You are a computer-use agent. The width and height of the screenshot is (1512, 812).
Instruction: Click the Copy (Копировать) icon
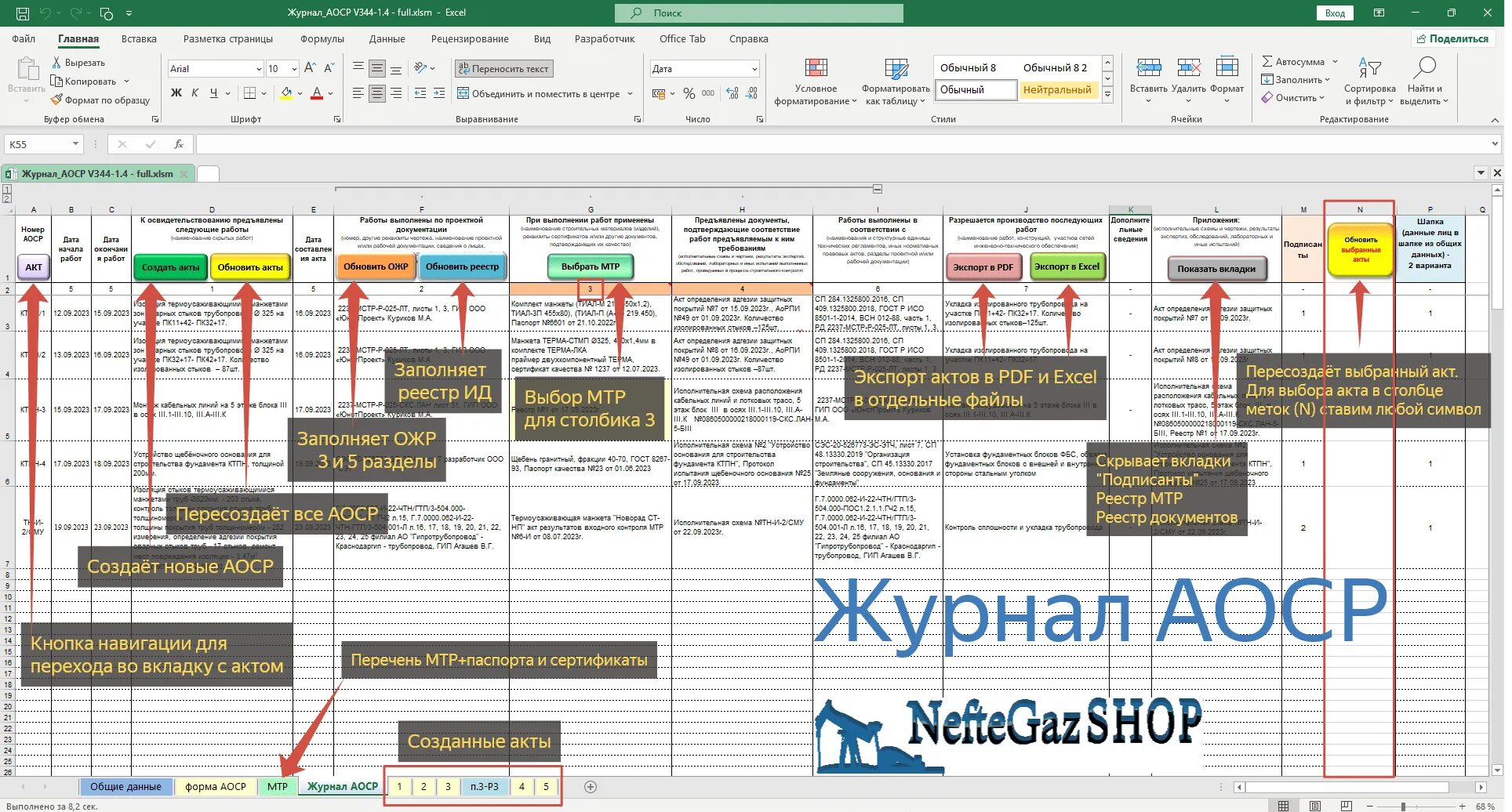click(56, 82)
